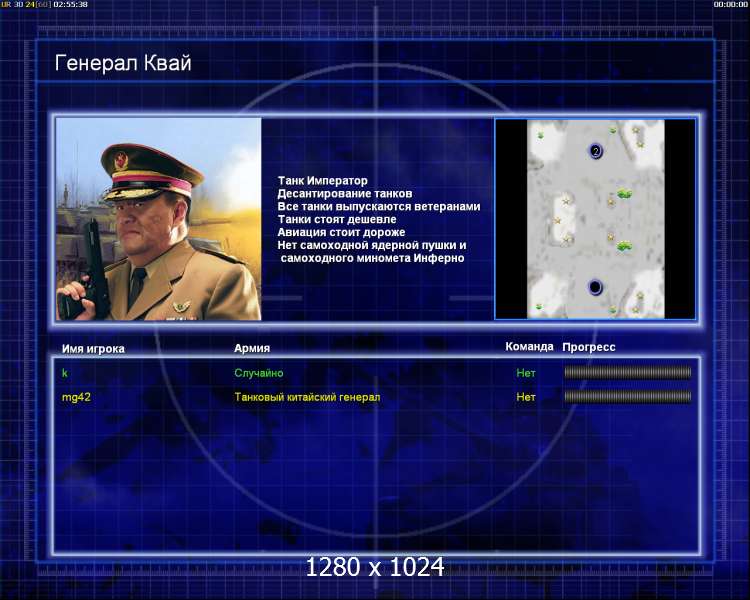Click the progress bar for player k

pos(628,373)
